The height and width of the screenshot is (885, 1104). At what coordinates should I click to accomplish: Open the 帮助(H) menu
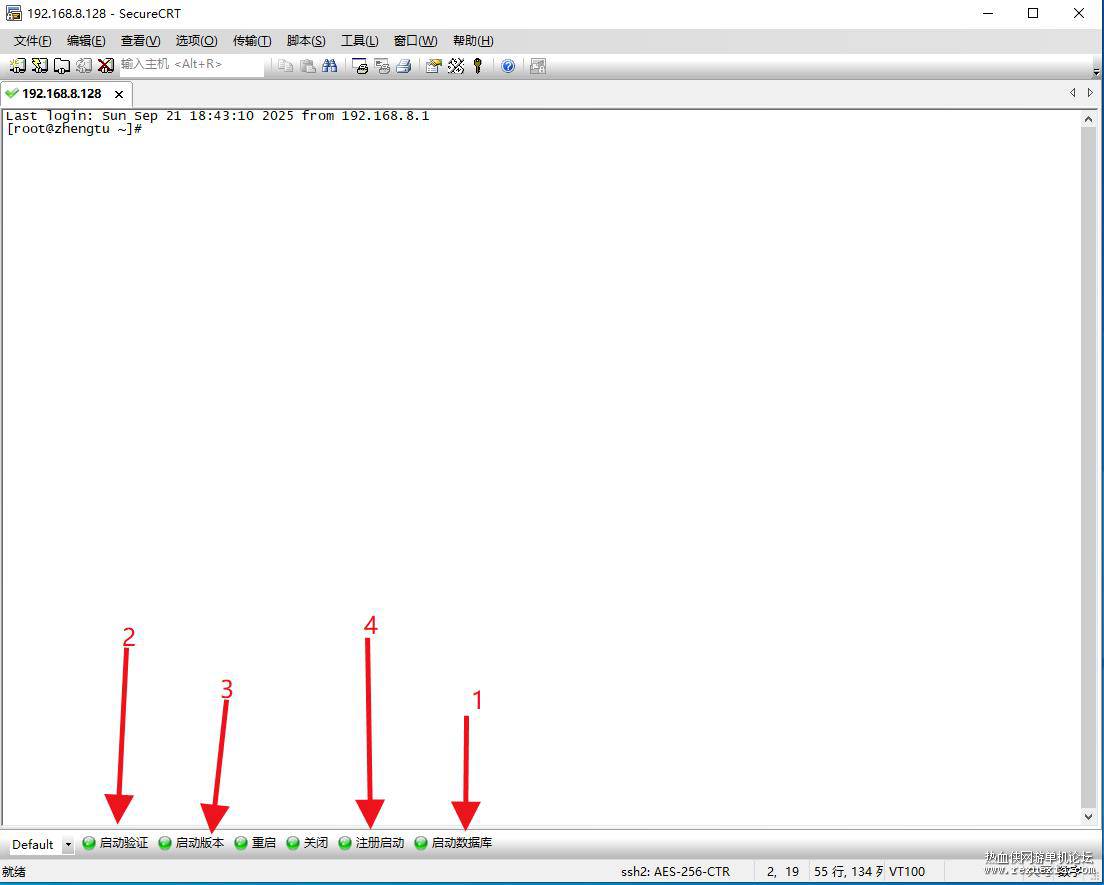pos(473,41)
